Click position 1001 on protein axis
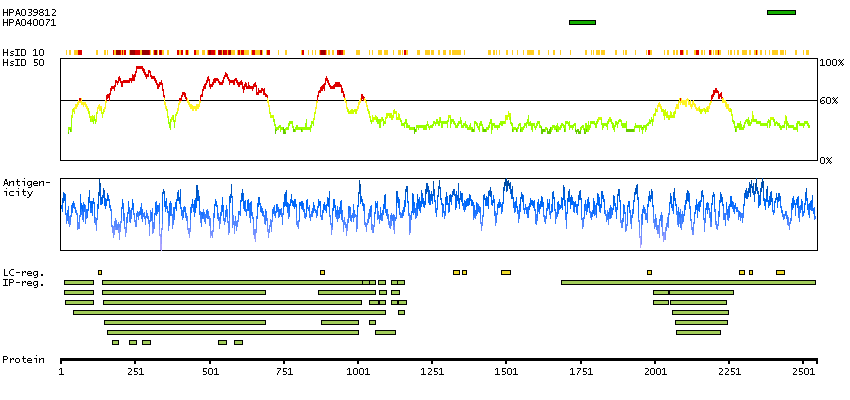The height and width of the screenshot is (400, 850). (x=358, y=371)
